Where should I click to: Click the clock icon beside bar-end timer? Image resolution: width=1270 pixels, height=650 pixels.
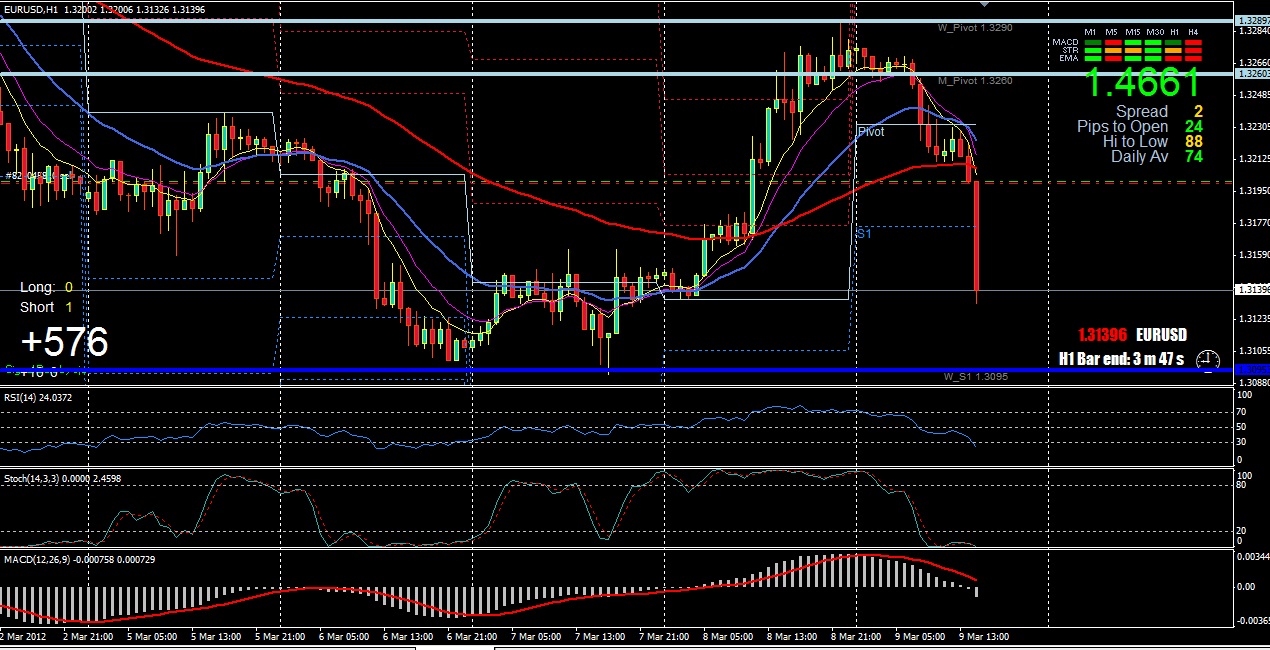point(1208,360)
